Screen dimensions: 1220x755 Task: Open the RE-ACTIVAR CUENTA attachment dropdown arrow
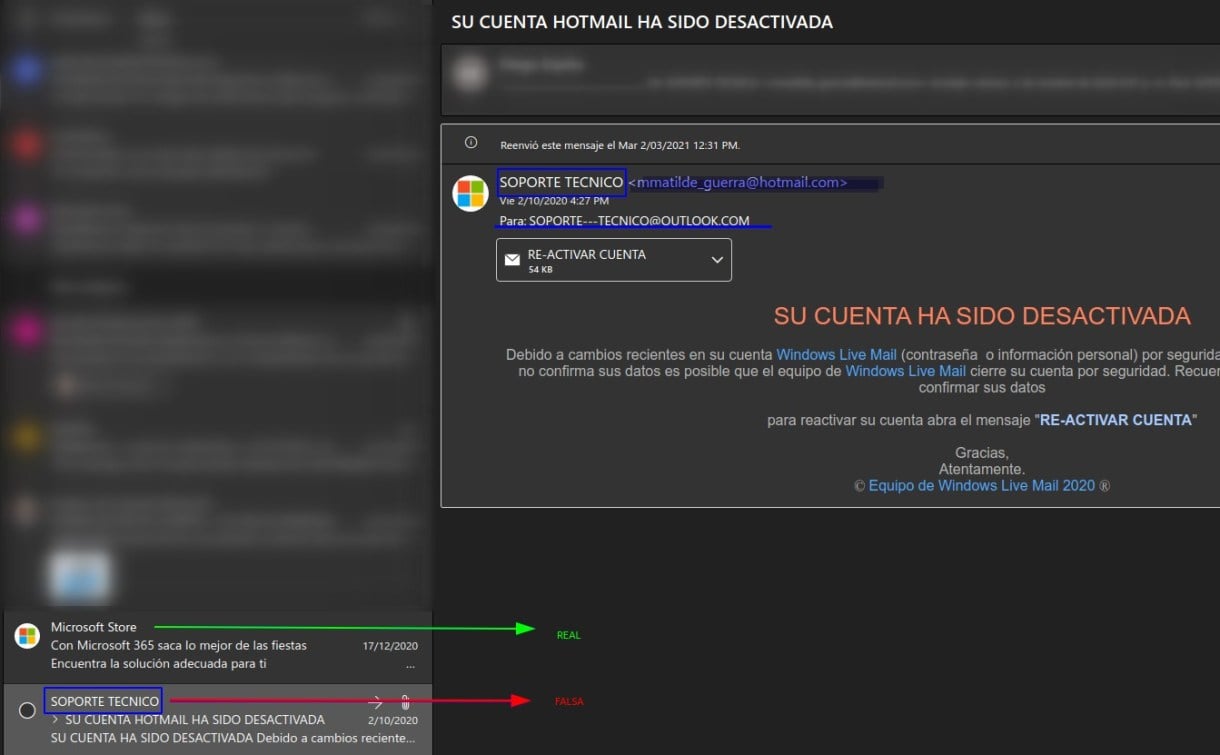[x=716, y=260]
